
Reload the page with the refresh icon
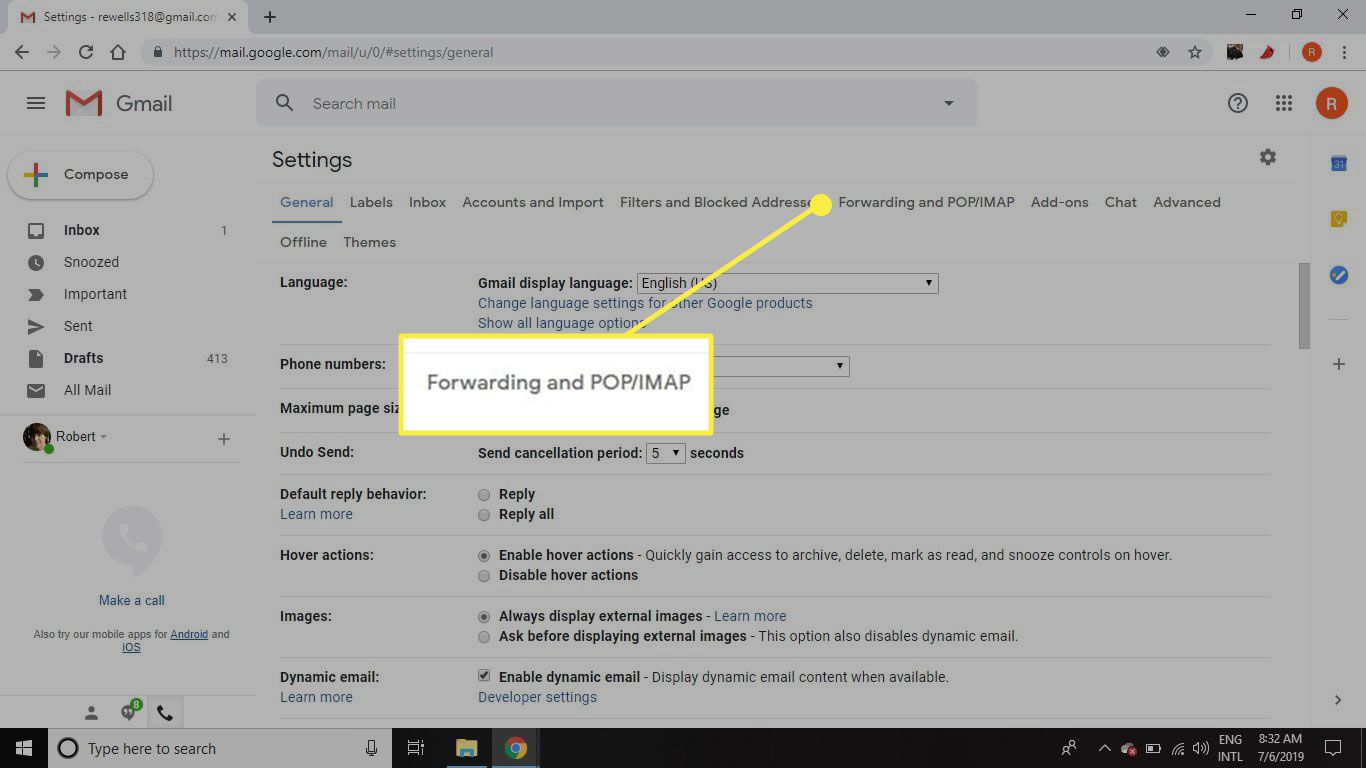[x=86, y=52]
